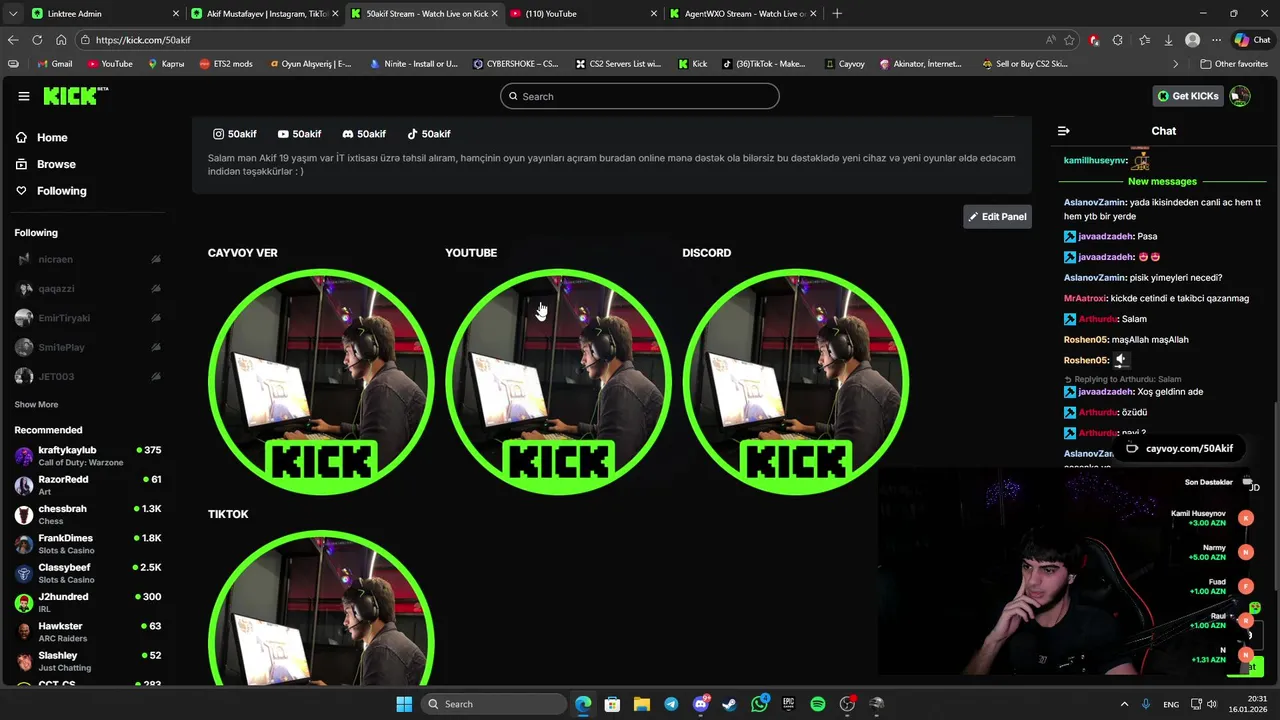This screenshot has width=1280, height=720.
Task: Switch to the (110) YouTube tab
Action: point(584,14)
